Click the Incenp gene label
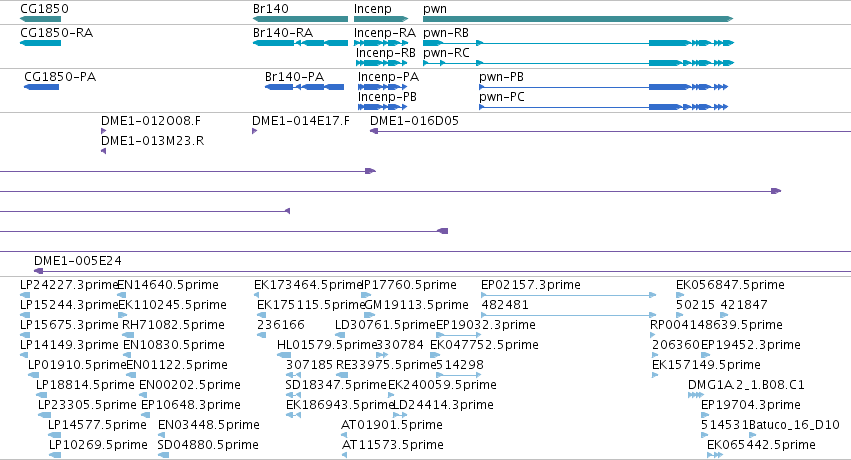Screen dimensions: 851x460 pyautogui.click(x=372, y=9)
